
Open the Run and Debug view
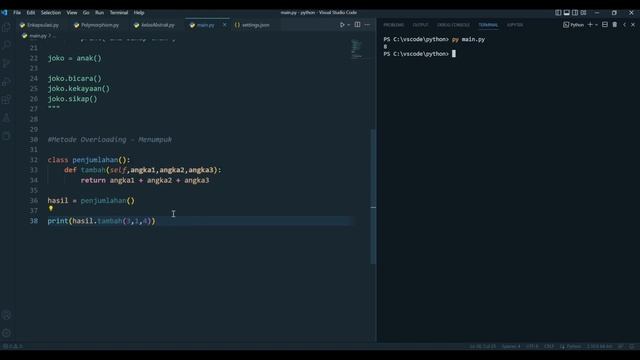click(x=6, y=82)
